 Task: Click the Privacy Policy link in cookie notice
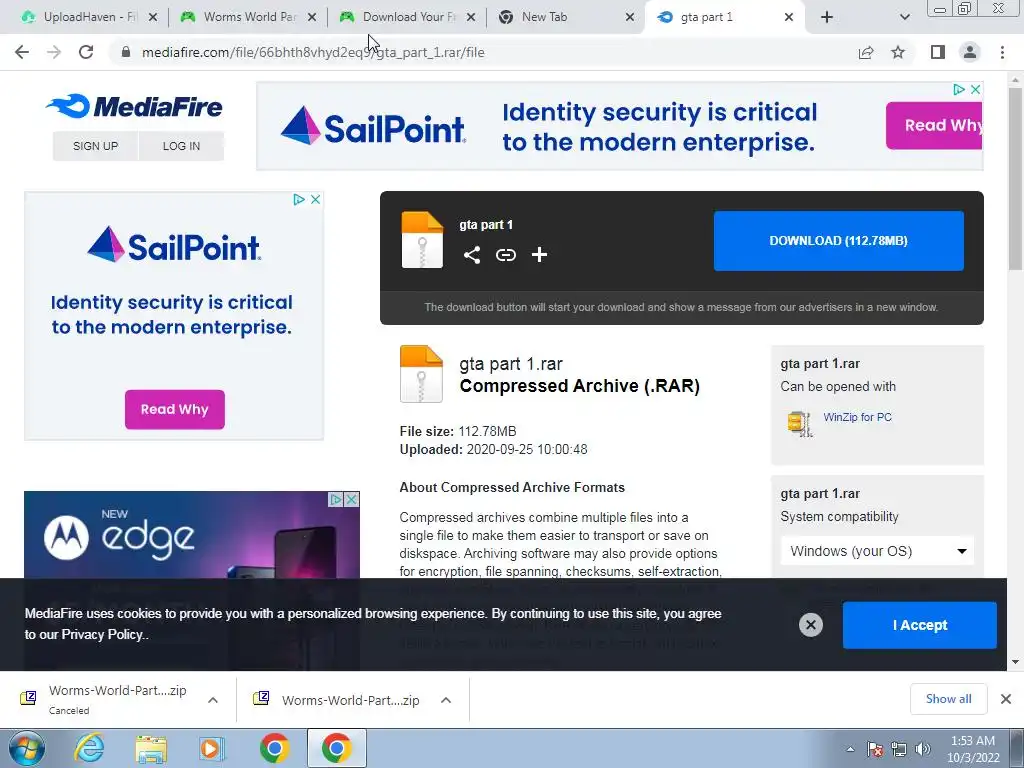101,634
